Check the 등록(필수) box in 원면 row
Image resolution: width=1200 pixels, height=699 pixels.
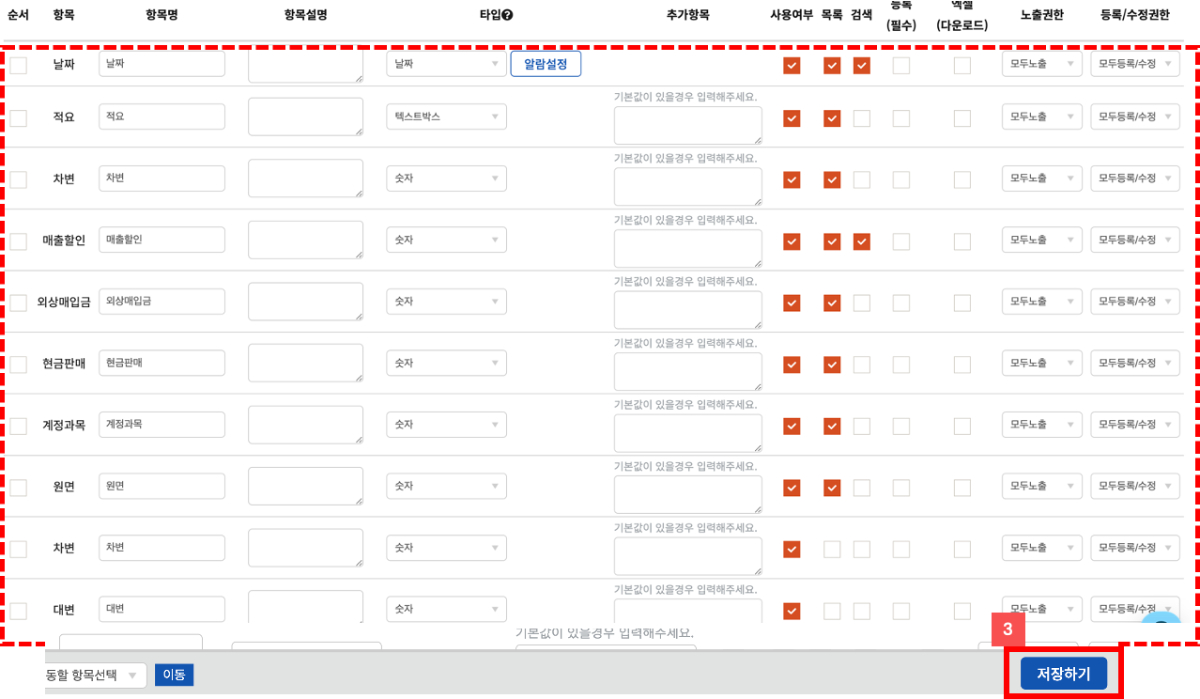pos(901,488)
